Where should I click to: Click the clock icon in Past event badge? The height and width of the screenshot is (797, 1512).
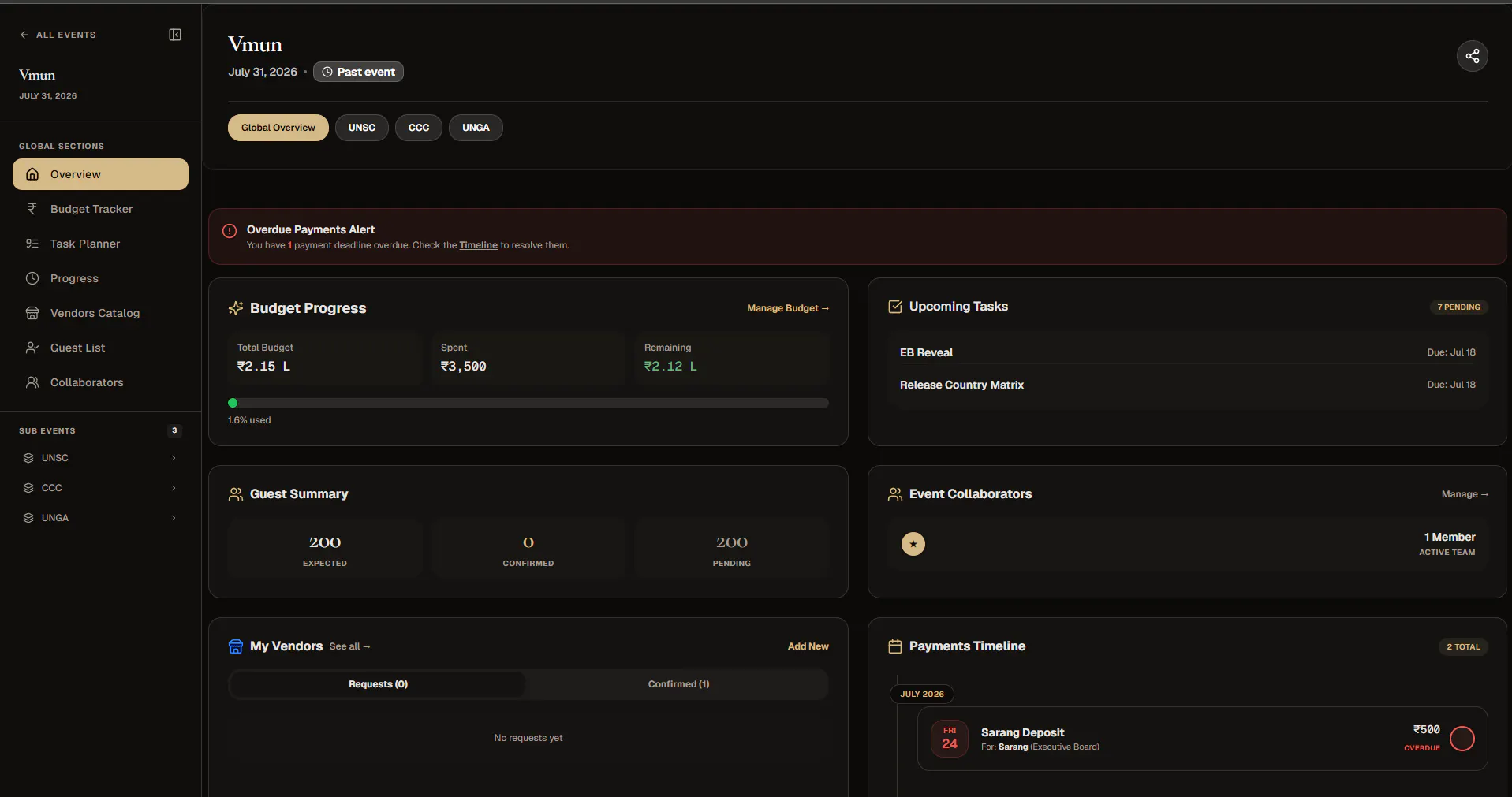(x=327, y=72)
